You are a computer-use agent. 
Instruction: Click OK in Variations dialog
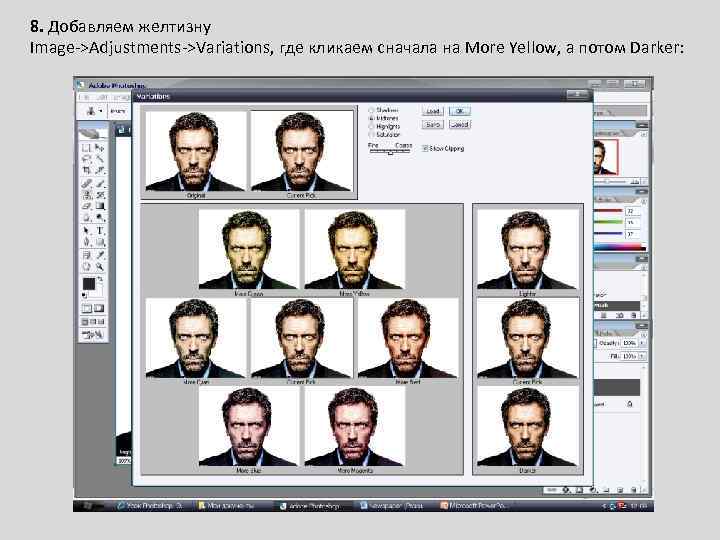click(460, 111)
